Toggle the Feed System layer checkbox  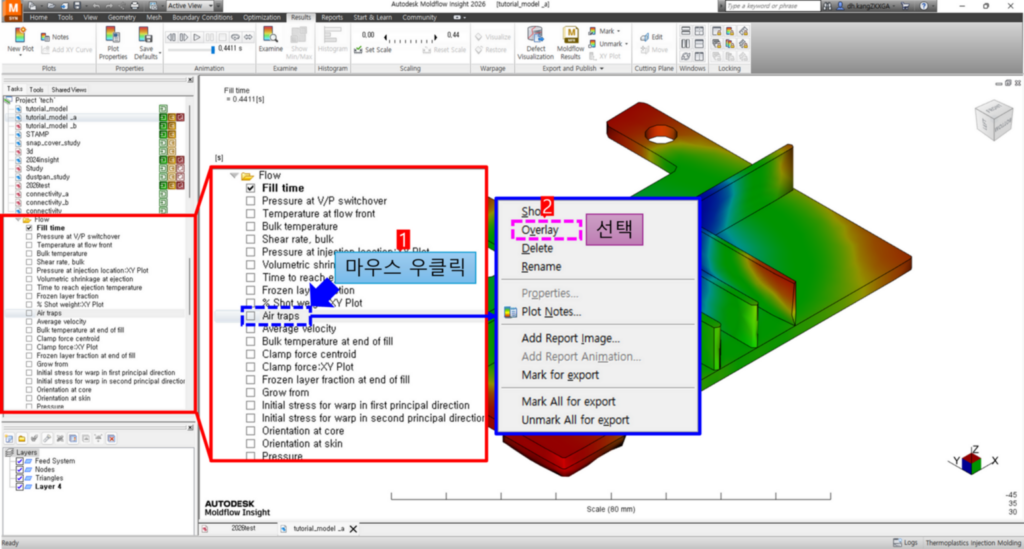tap(19, 461)
